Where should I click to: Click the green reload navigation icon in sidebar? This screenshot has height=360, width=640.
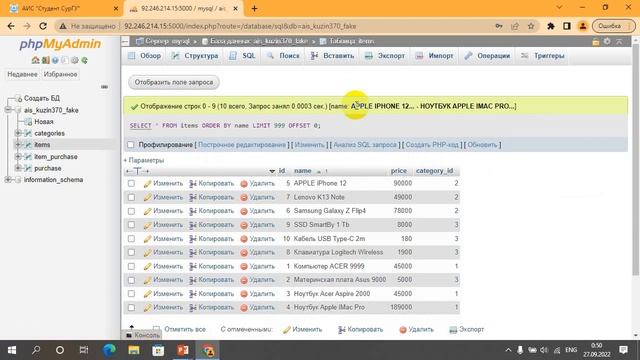pyautogui.click(x=84, y=60)
